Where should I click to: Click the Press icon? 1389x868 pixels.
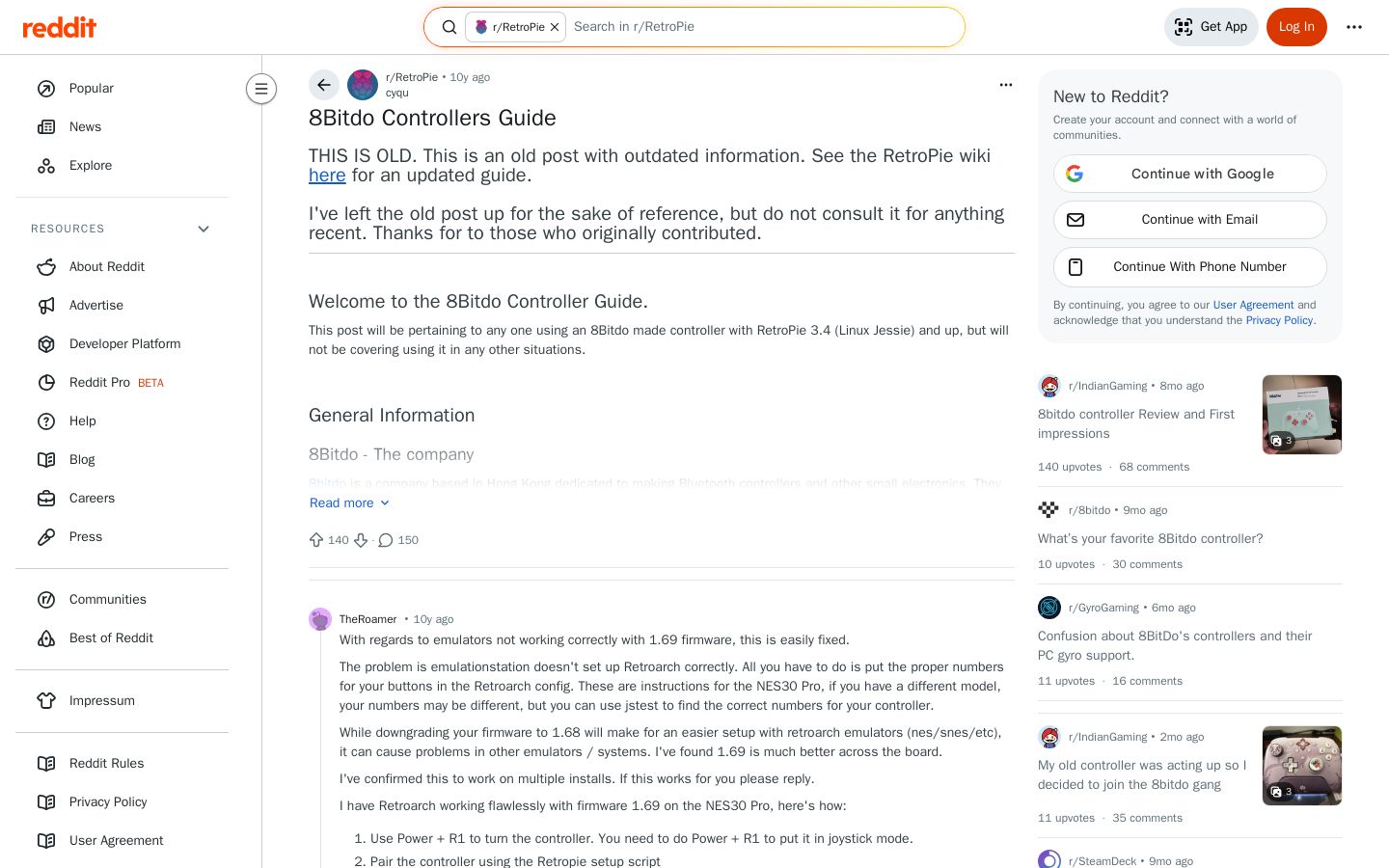click(x=46, y=537)
